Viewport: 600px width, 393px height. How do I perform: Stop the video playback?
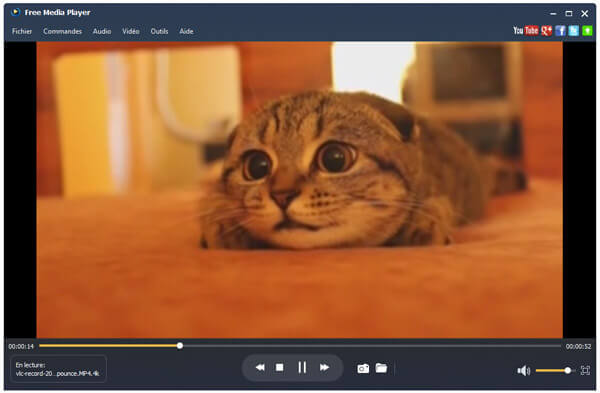[x=280, y=368]
